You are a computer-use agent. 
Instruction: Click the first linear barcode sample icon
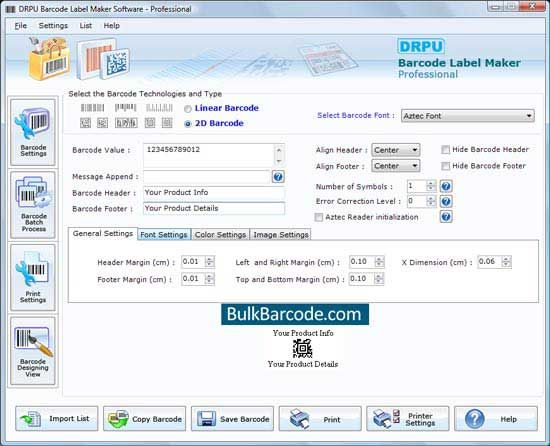(92, 108)
